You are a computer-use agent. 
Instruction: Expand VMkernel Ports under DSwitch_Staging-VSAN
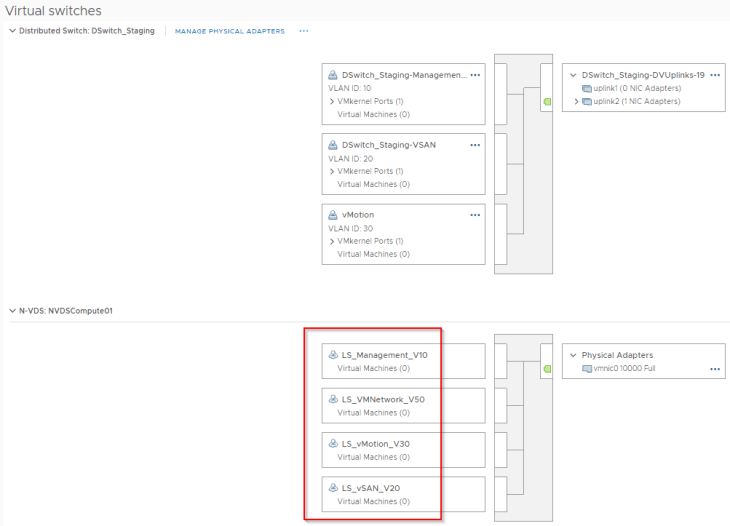pos(332,171)
